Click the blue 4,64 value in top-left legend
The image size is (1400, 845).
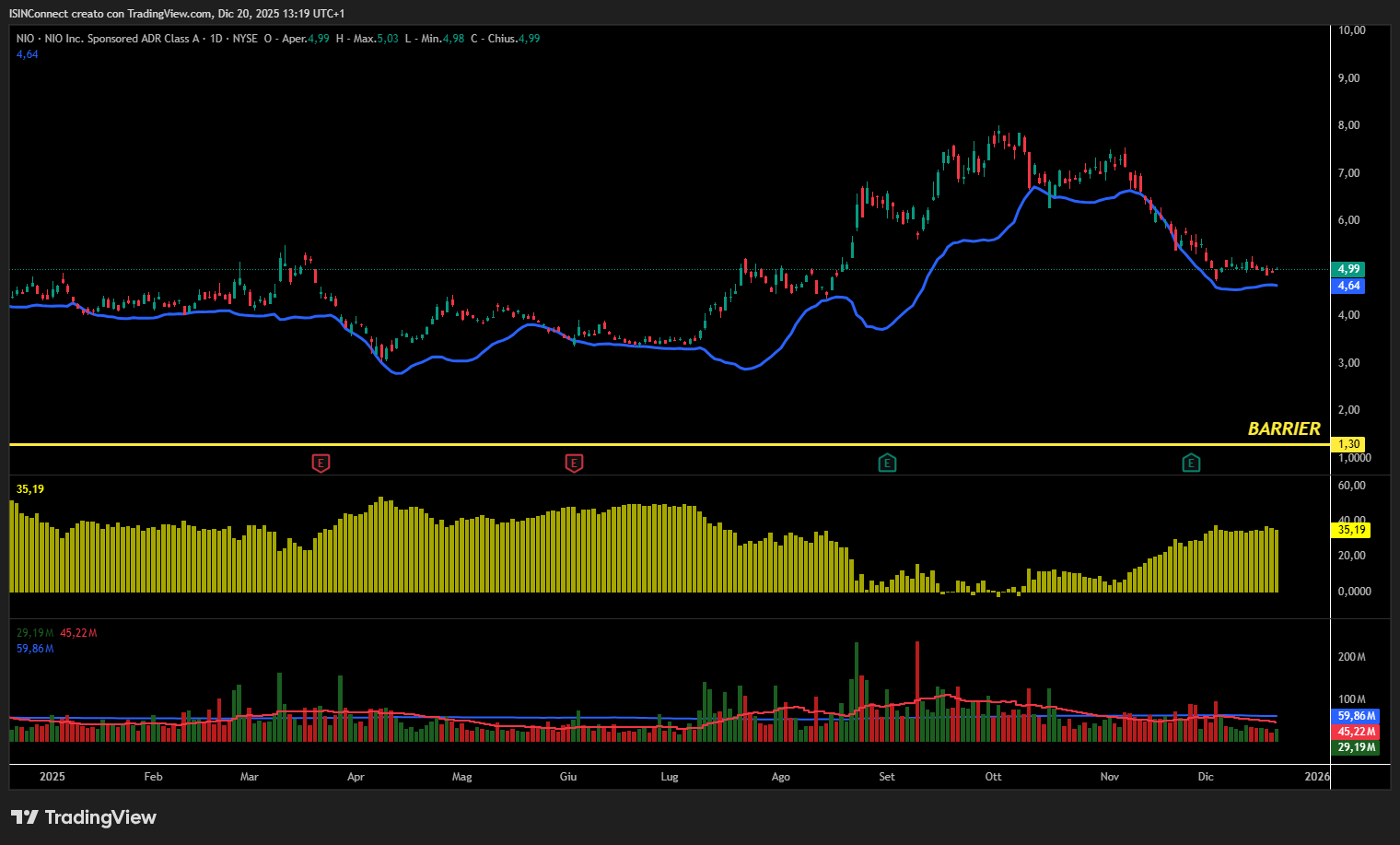coord(28,54)
